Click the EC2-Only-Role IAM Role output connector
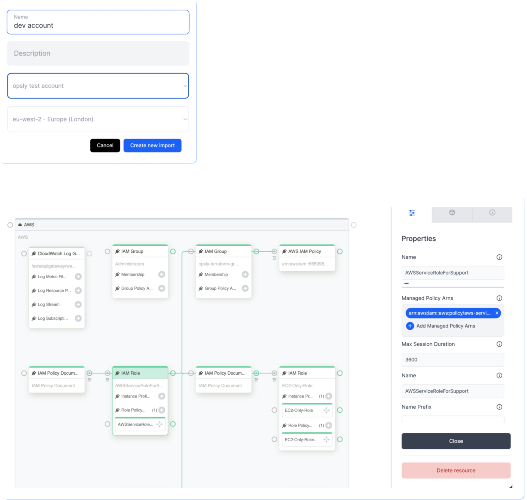The height and width of the screenshot is (500, 527). tap(340, 373)
